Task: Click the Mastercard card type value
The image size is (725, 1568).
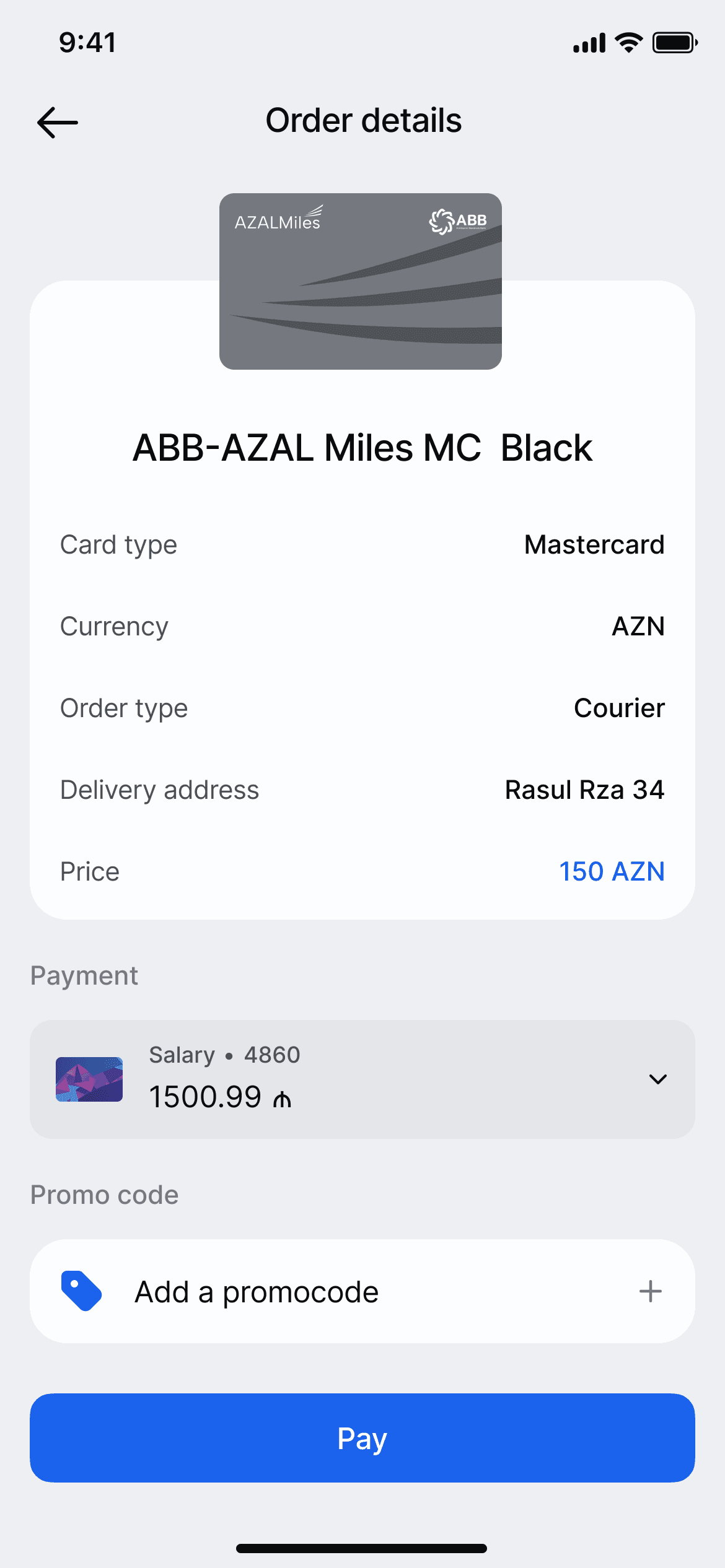Action: [x=594, y=544]
